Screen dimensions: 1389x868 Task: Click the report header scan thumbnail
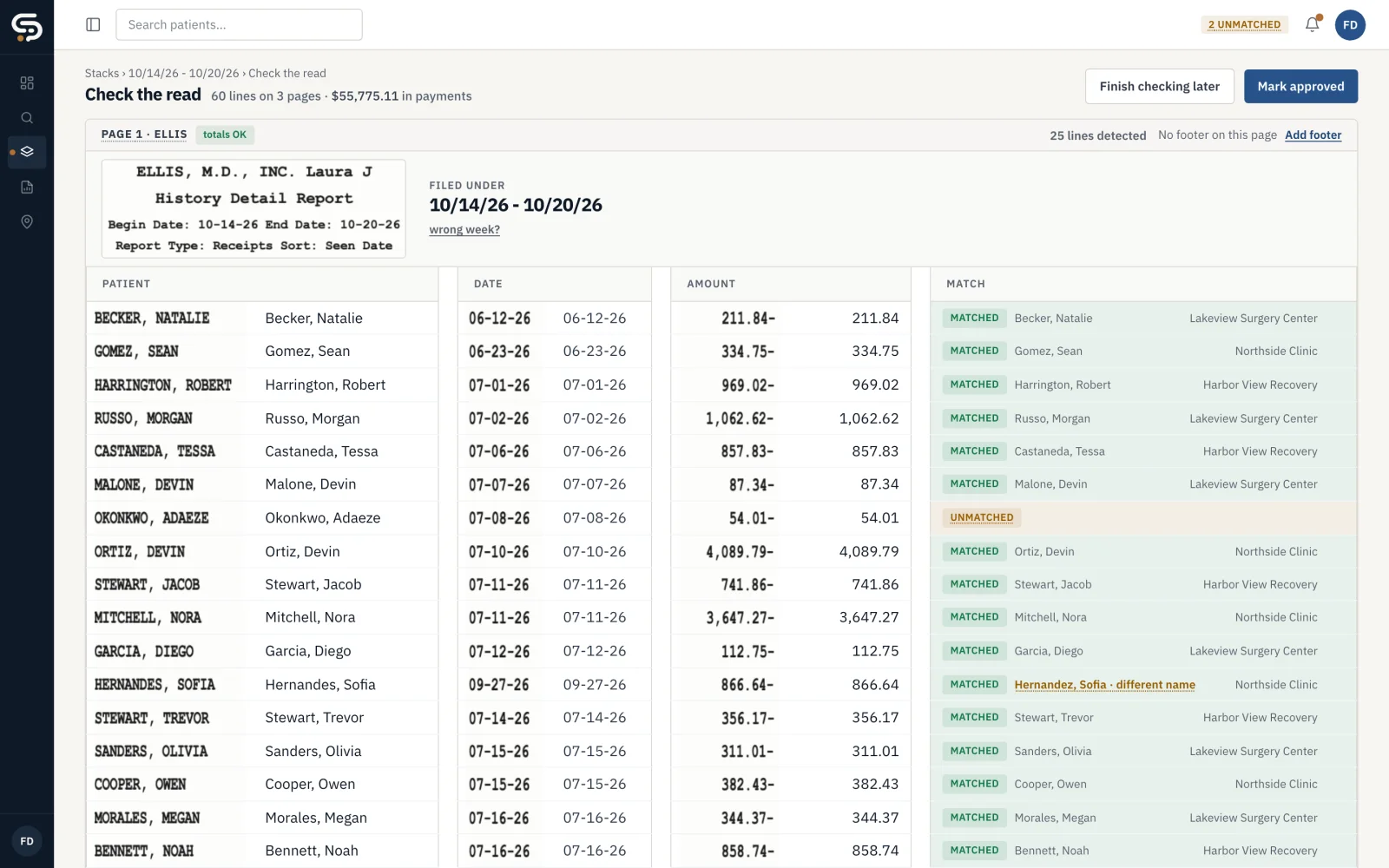253,208
